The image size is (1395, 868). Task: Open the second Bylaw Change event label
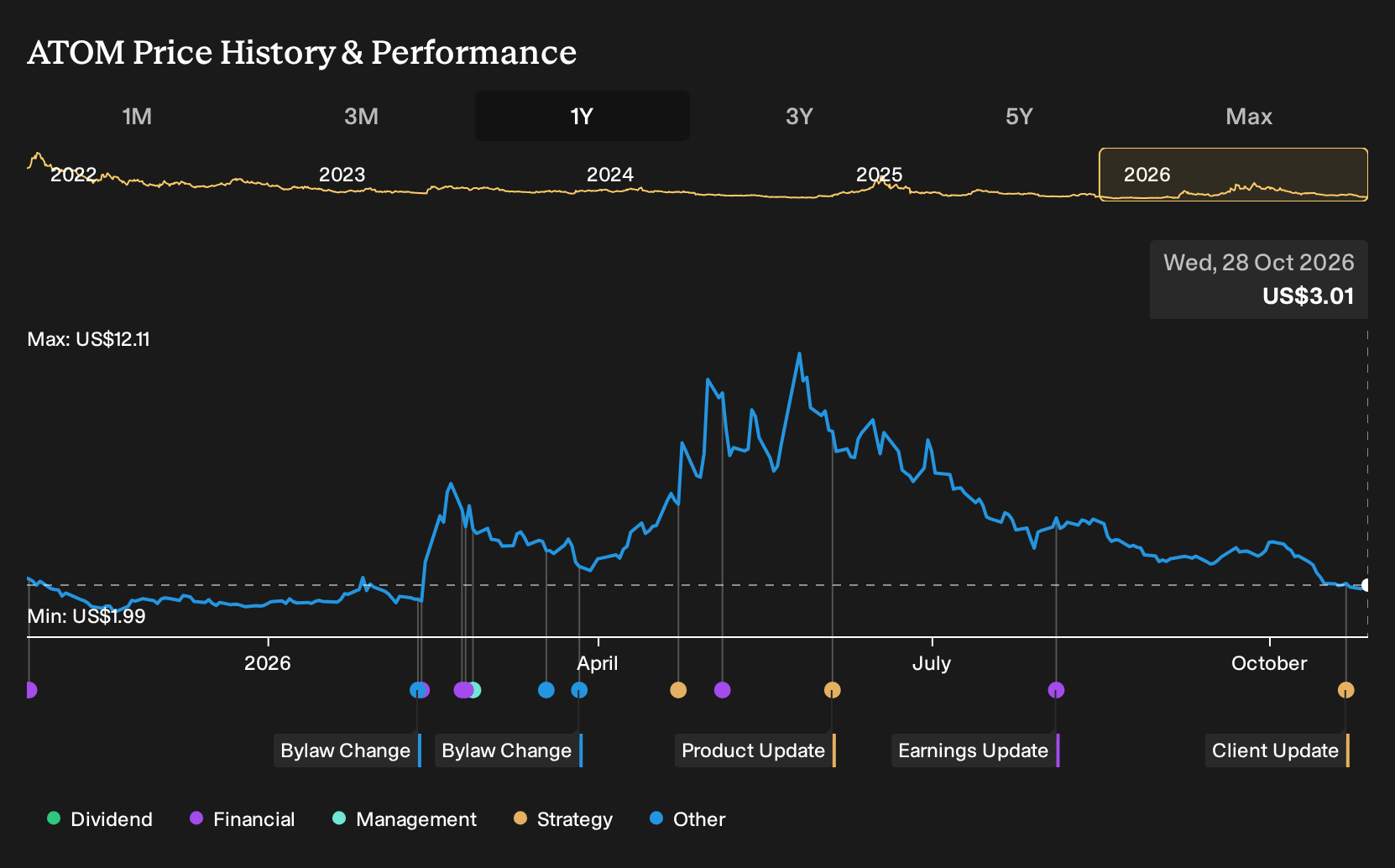point(509,750)
